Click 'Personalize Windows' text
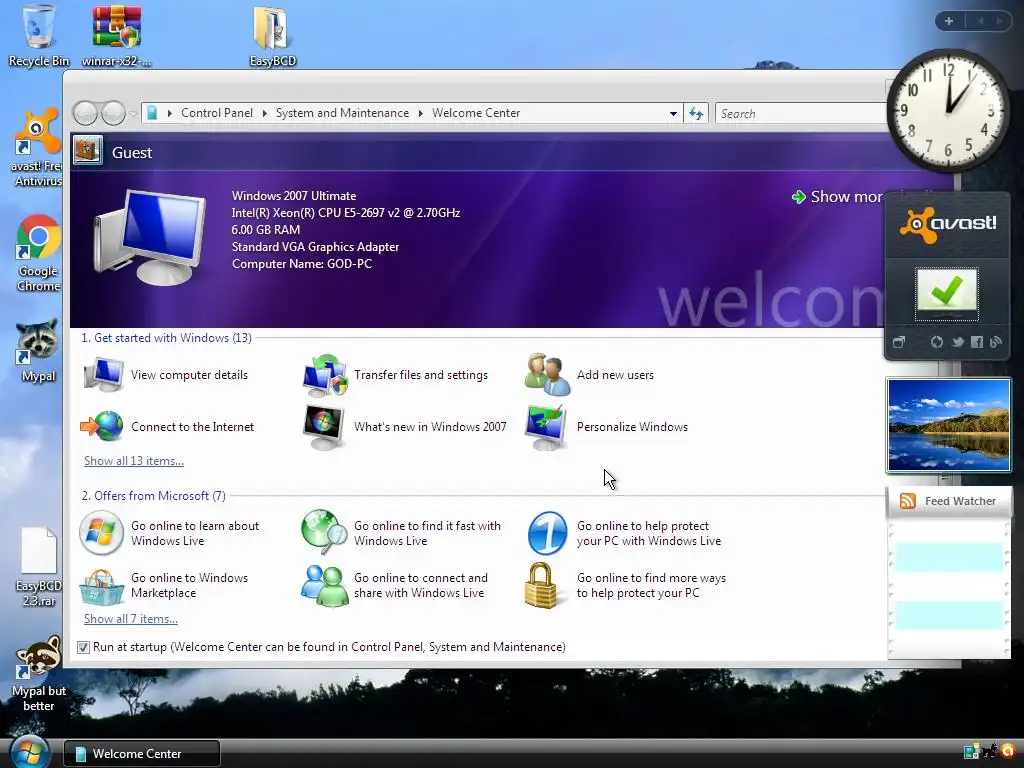Screen dimensions: 1024x768 [632, 427]
